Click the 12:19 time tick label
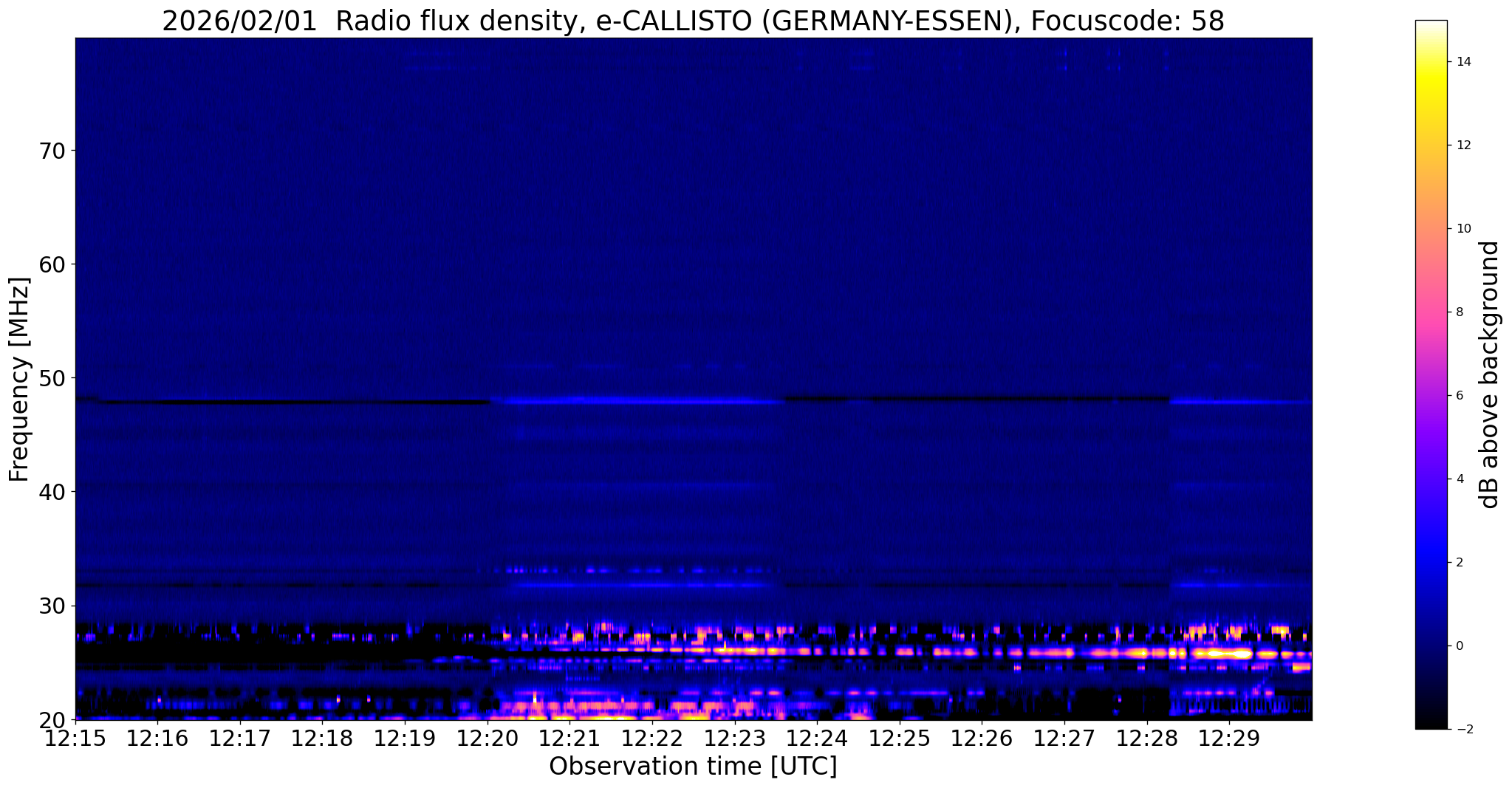The height and width of the screenshot is (788, 1512). click(x=405, y=738)
